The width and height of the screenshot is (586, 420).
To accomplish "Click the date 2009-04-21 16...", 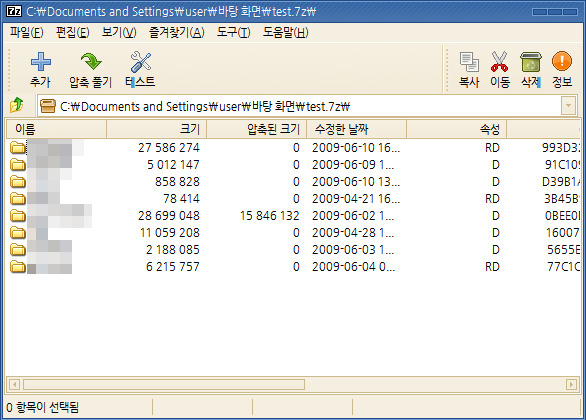I will [x=356, y=199].
